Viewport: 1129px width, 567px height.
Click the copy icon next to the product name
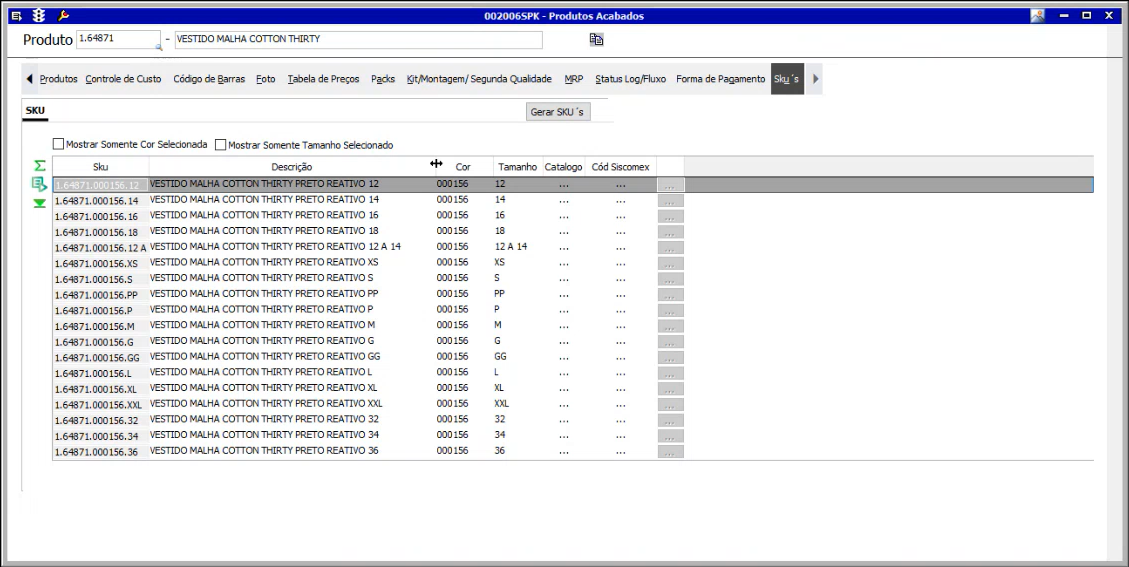596,40
